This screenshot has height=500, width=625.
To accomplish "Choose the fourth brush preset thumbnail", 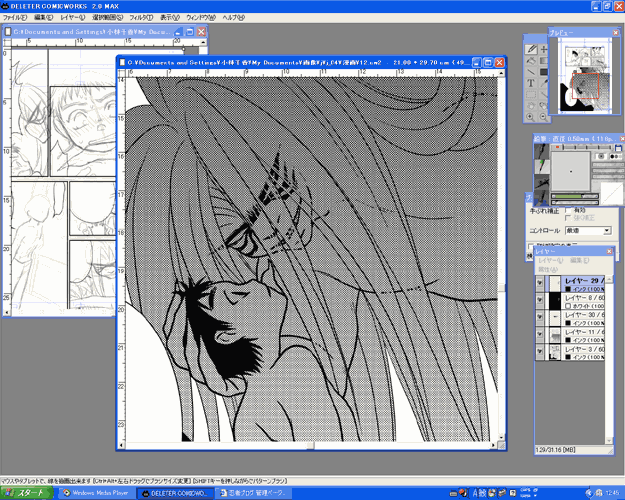I will pos(542,196).
